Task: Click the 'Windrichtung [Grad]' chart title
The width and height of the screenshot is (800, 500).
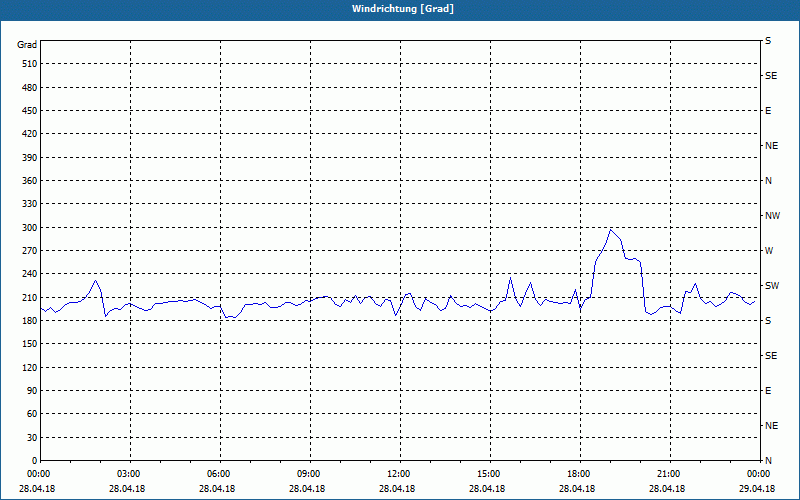Action: tap(403, 9)
